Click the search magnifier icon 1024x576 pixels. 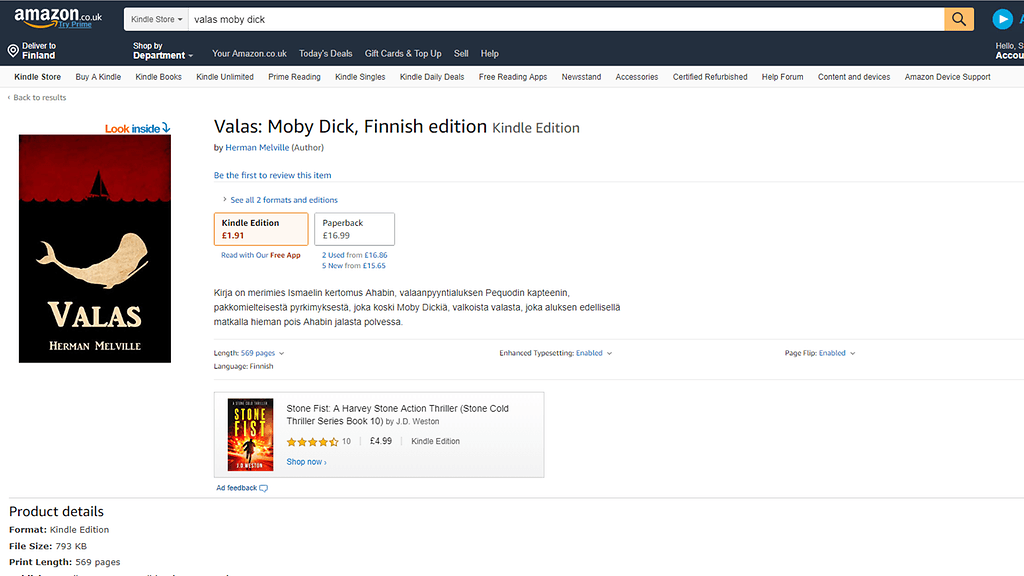point(958,19)
